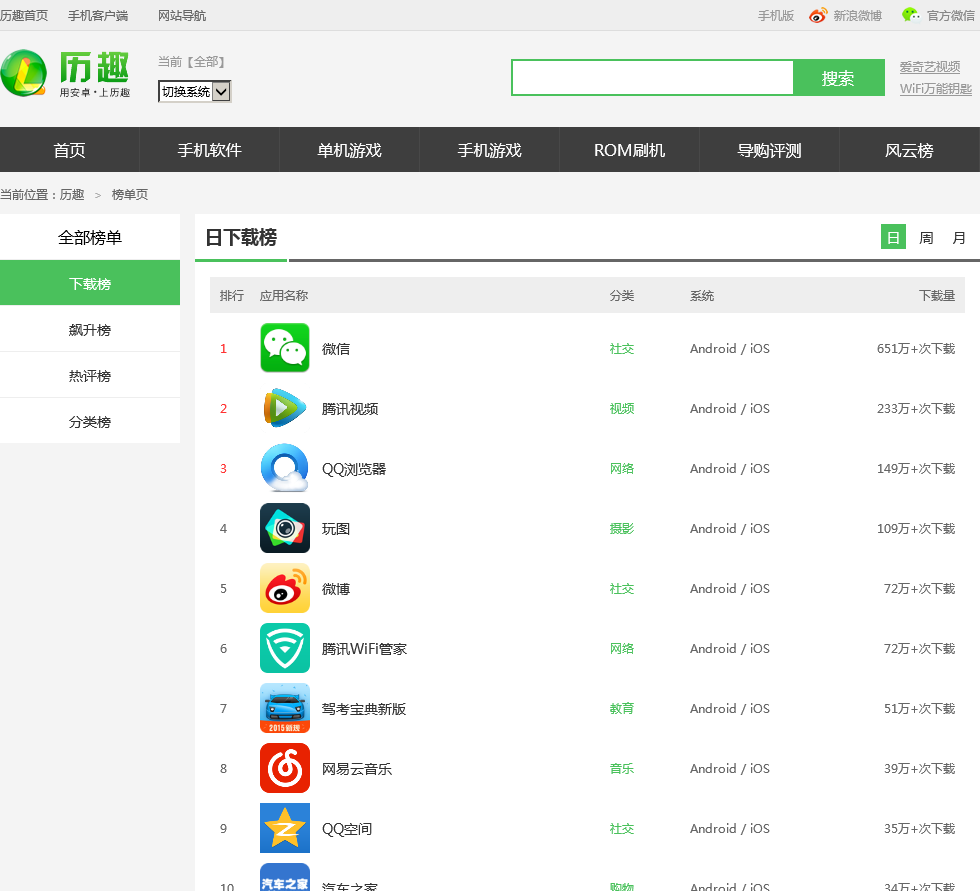Viewport: 980px width, 891px height.
Task: Click the 网易云音乐 app name
Action: (x=357, y=769)
